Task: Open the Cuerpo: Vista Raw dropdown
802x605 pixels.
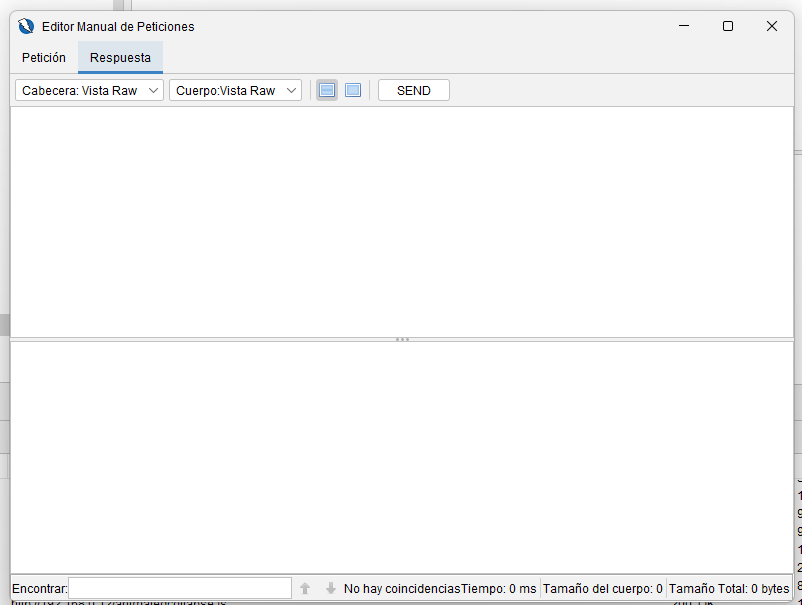Action: pos(235,90)
